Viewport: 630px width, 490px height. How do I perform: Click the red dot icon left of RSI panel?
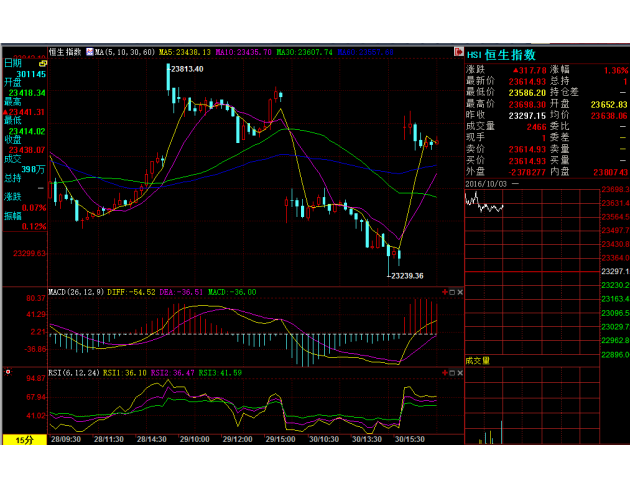(x=8, y=372)
